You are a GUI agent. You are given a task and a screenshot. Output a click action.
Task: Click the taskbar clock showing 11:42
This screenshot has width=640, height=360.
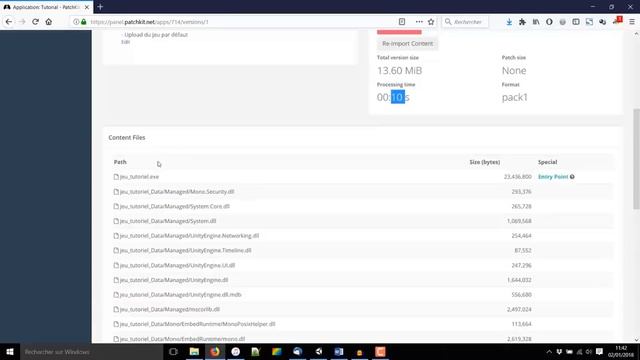(620, 351)
